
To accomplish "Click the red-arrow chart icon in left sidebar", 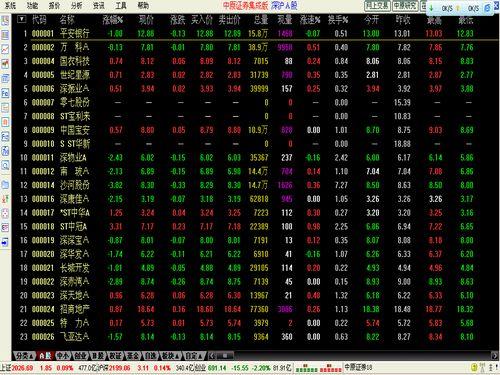I will pyautogui.click(x=5, y=64).
